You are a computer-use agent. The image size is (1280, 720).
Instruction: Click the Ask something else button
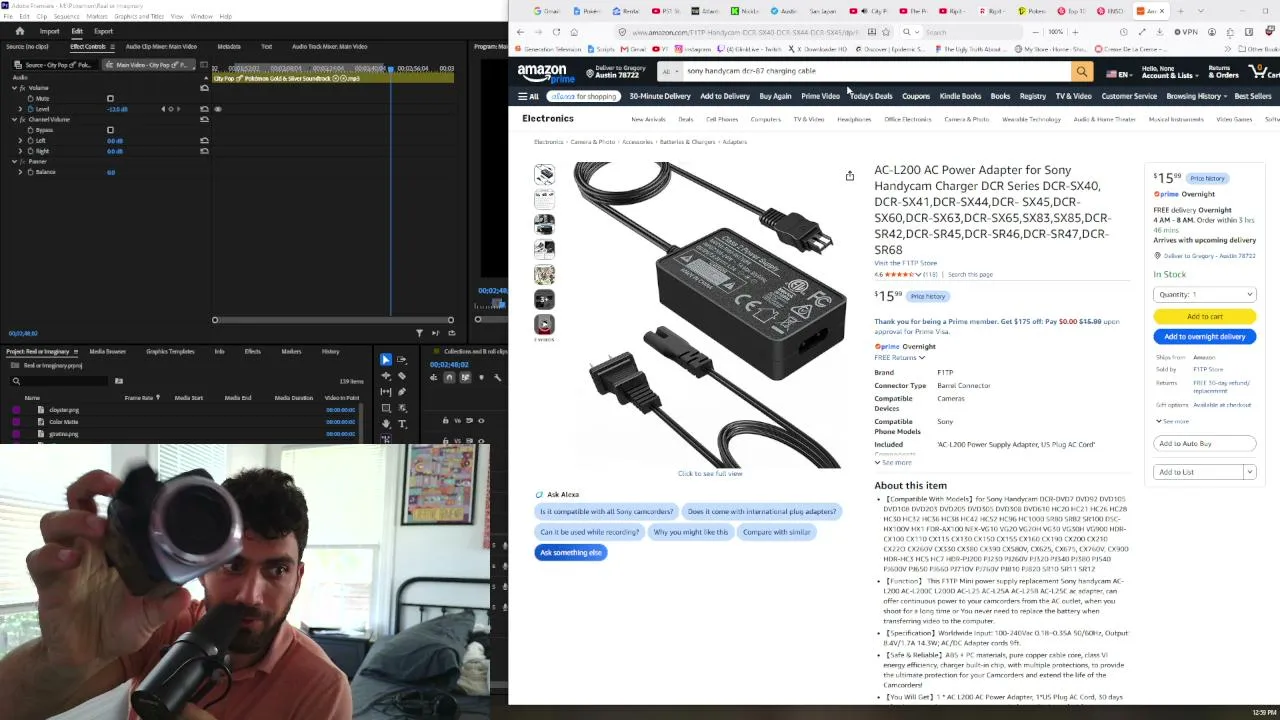pyautogui.click(x=571, y=553)
